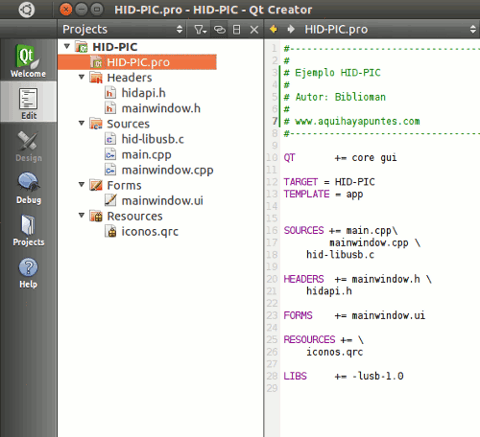480x437 pixels.
Task: Collapse the Sources folder
Action: [x=82, y=123]
